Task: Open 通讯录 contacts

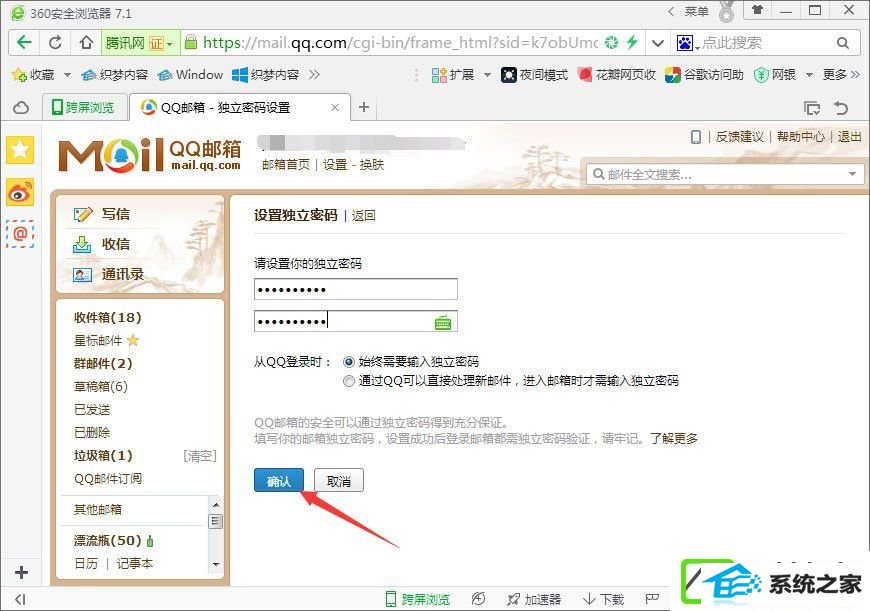Action: coord(122,274)
